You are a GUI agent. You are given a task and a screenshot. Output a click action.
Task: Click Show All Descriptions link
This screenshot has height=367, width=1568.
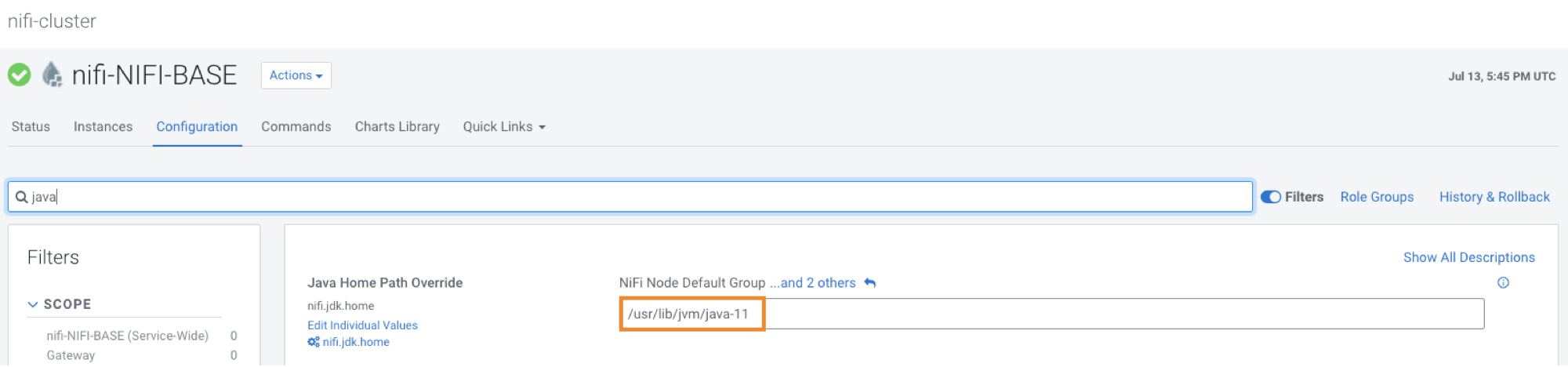click(1468, 257)
